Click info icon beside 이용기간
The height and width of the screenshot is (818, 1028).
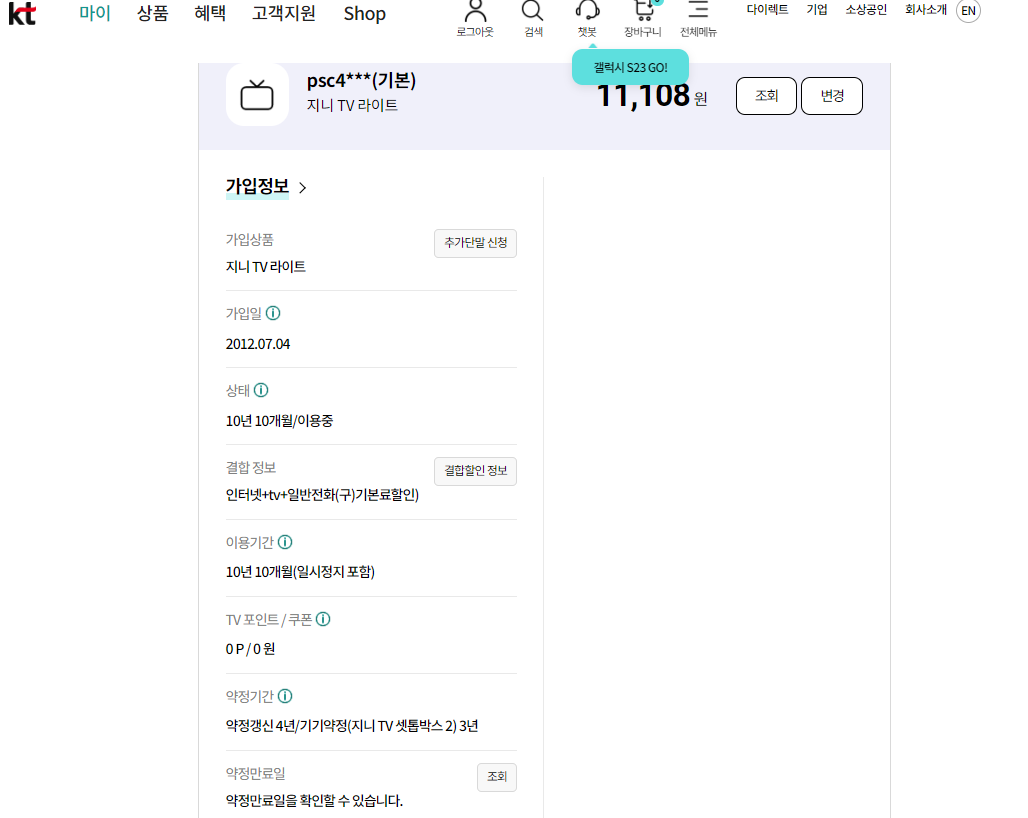pos(285,542)
